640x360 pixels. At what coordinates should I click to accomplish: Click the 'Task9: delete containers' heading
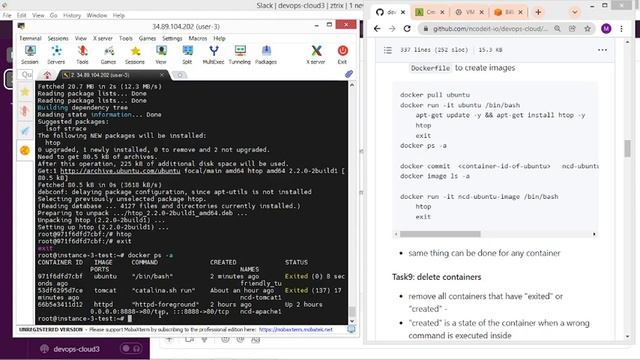436,277
